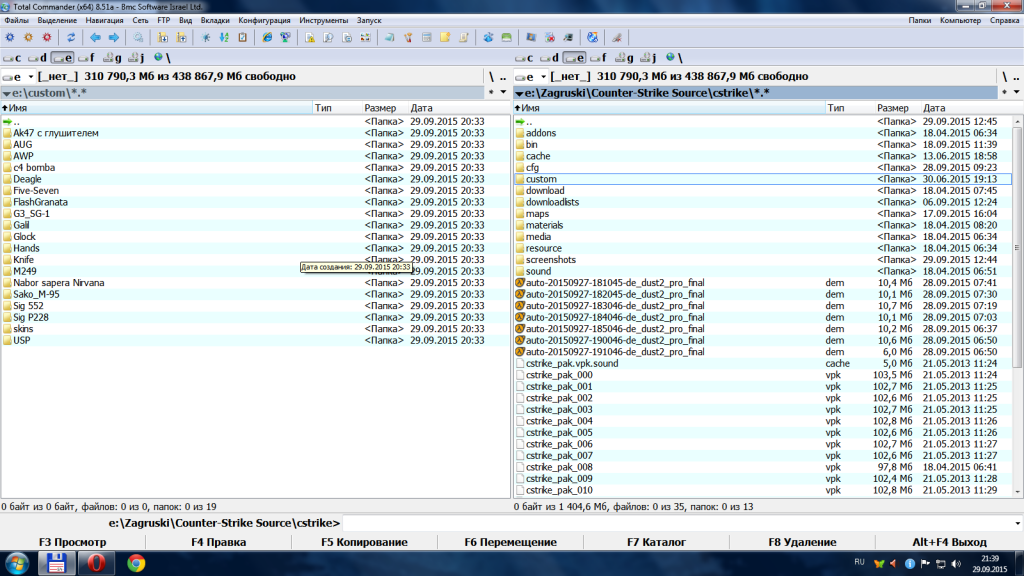Go to root in right panel

click(x=1004, y=76)
